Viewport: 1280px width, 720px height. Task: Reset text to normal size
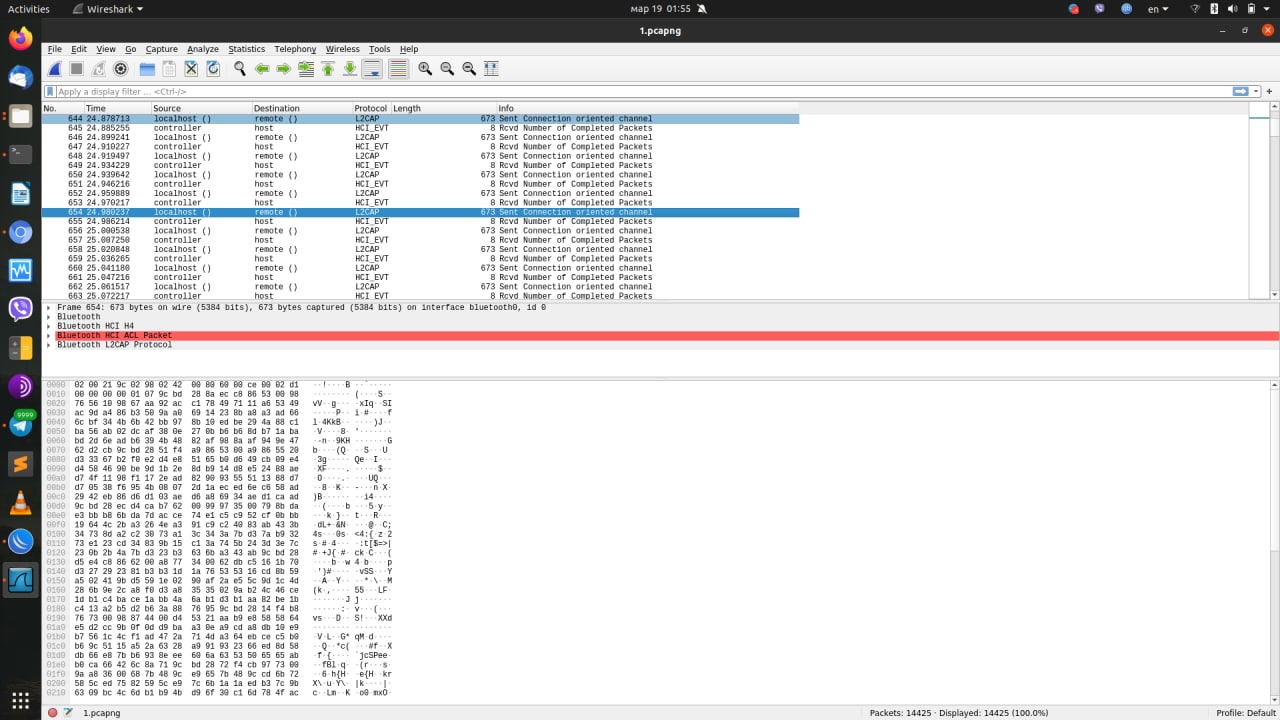tap(469, 69)
